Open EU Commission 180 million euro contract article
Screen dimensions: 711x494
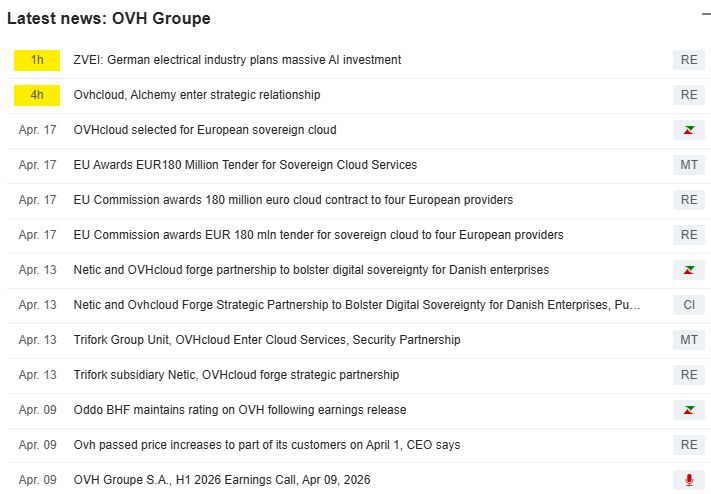click(x=293, y=200)
